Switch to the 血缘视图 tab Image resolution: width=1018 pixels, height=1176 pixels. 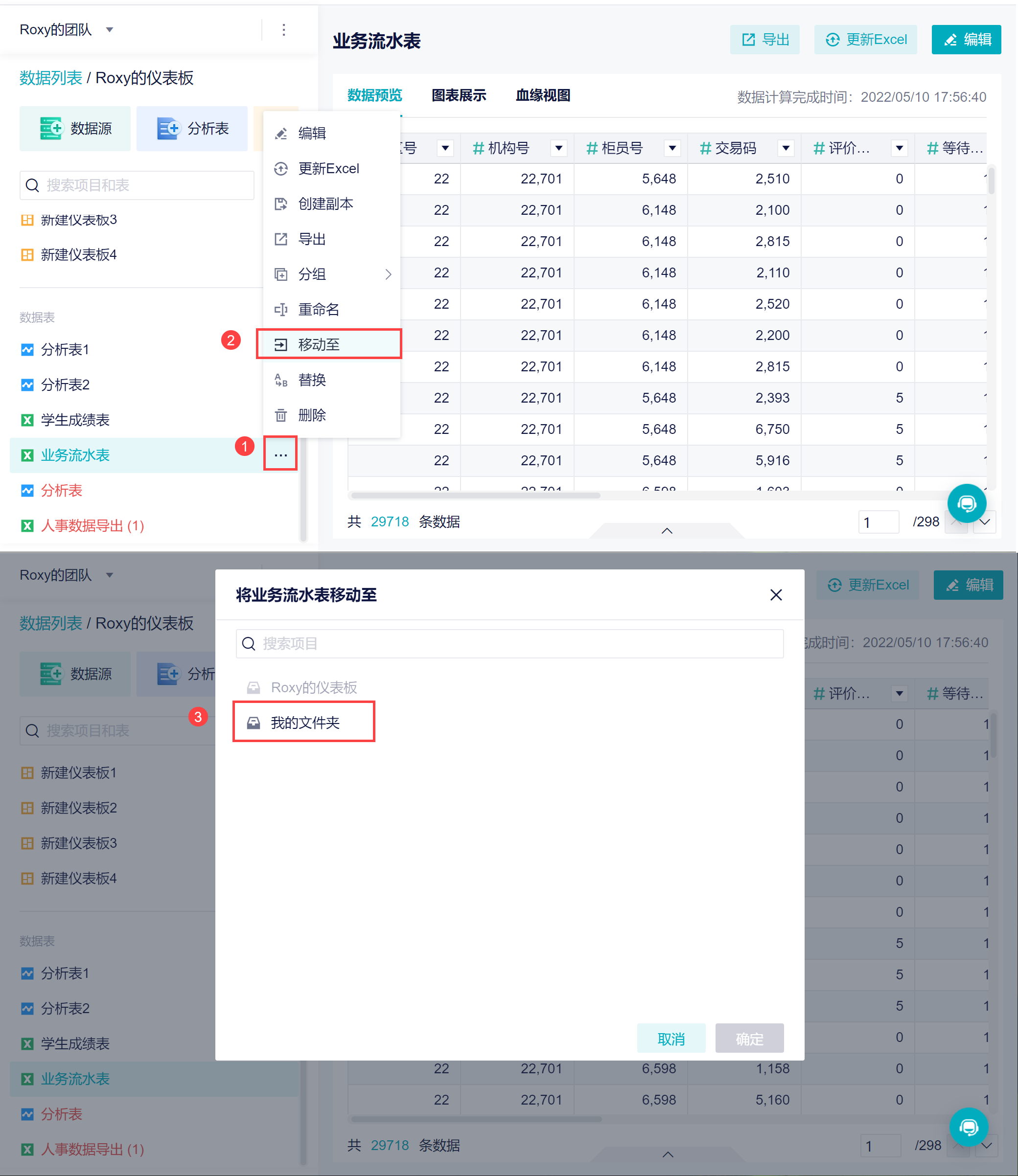point(542,95)
